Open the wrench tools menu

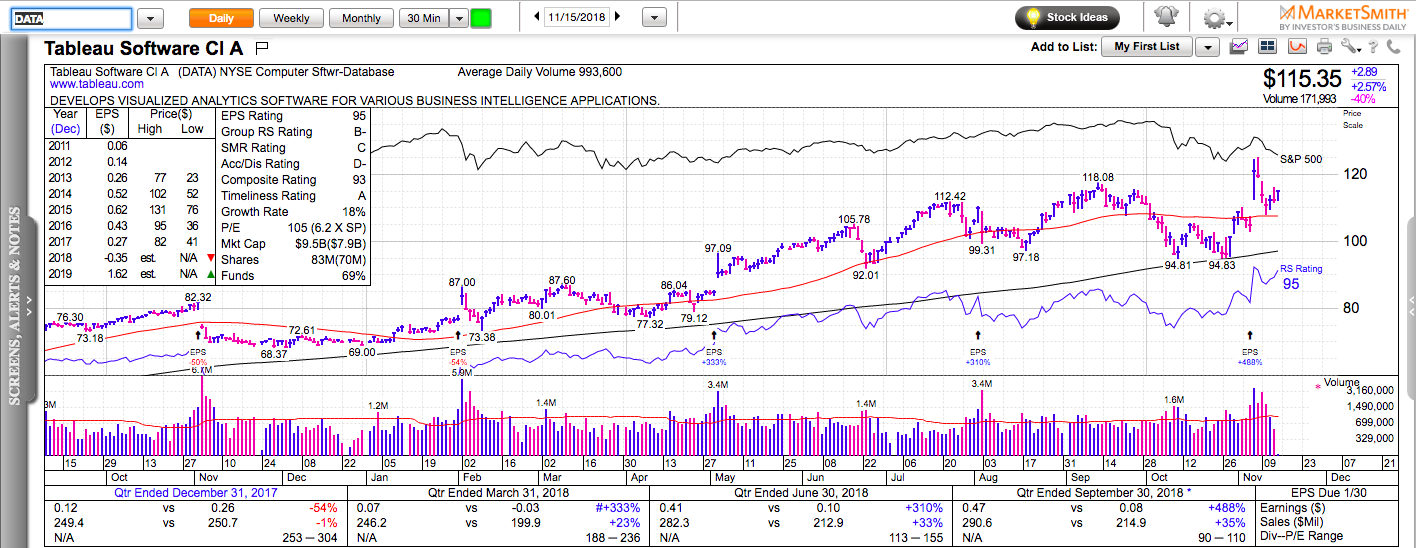point(1351,46)
